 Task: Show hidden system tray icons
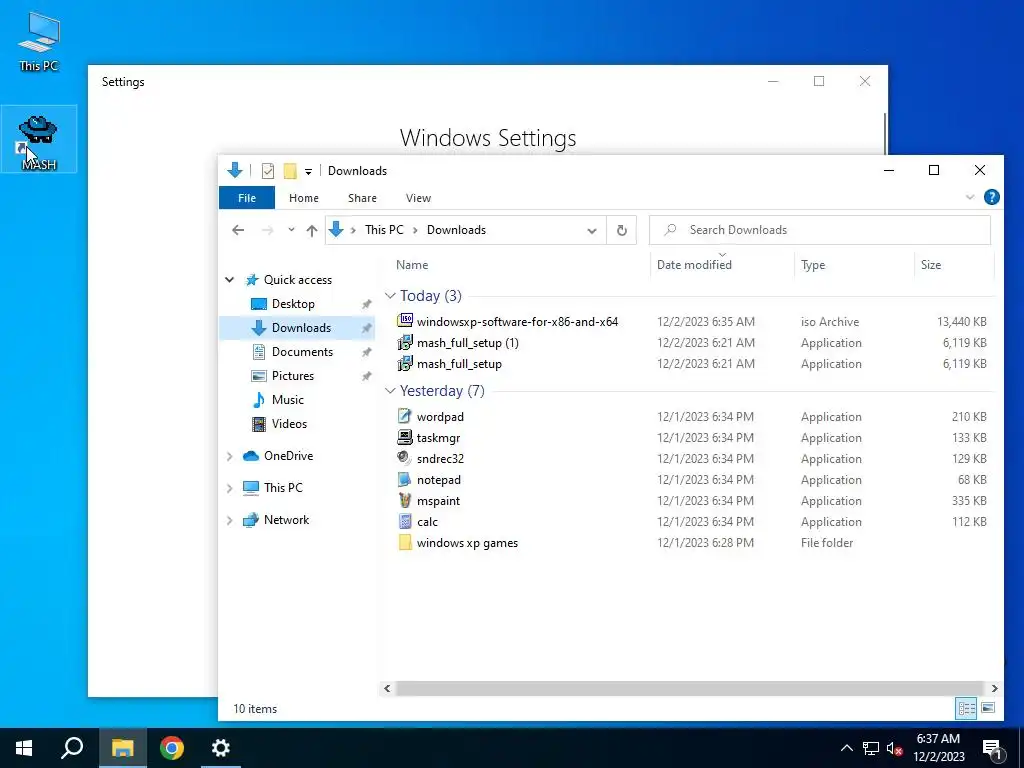tap(846, 748)
